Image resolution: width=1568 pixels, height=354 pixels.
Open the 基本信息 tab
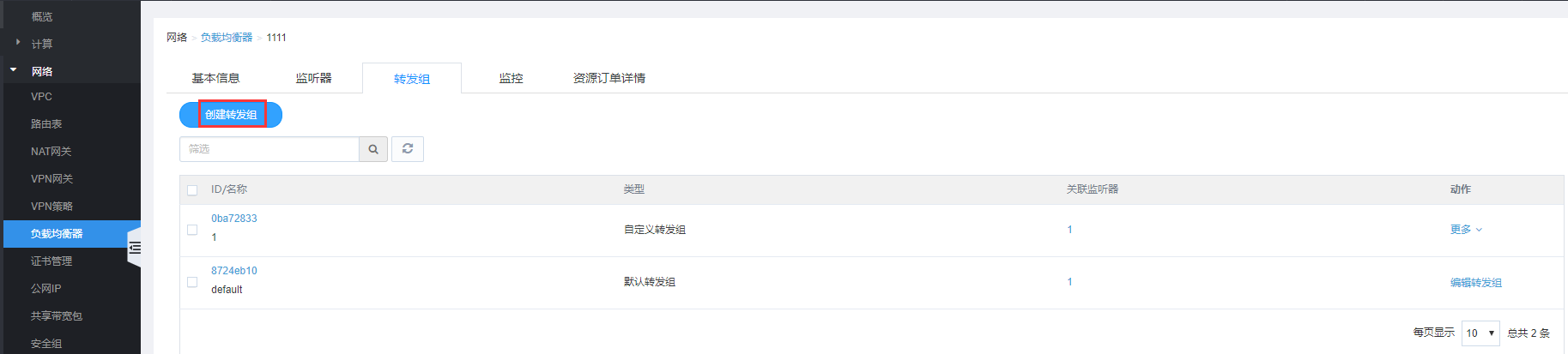[x=215, y=78]
